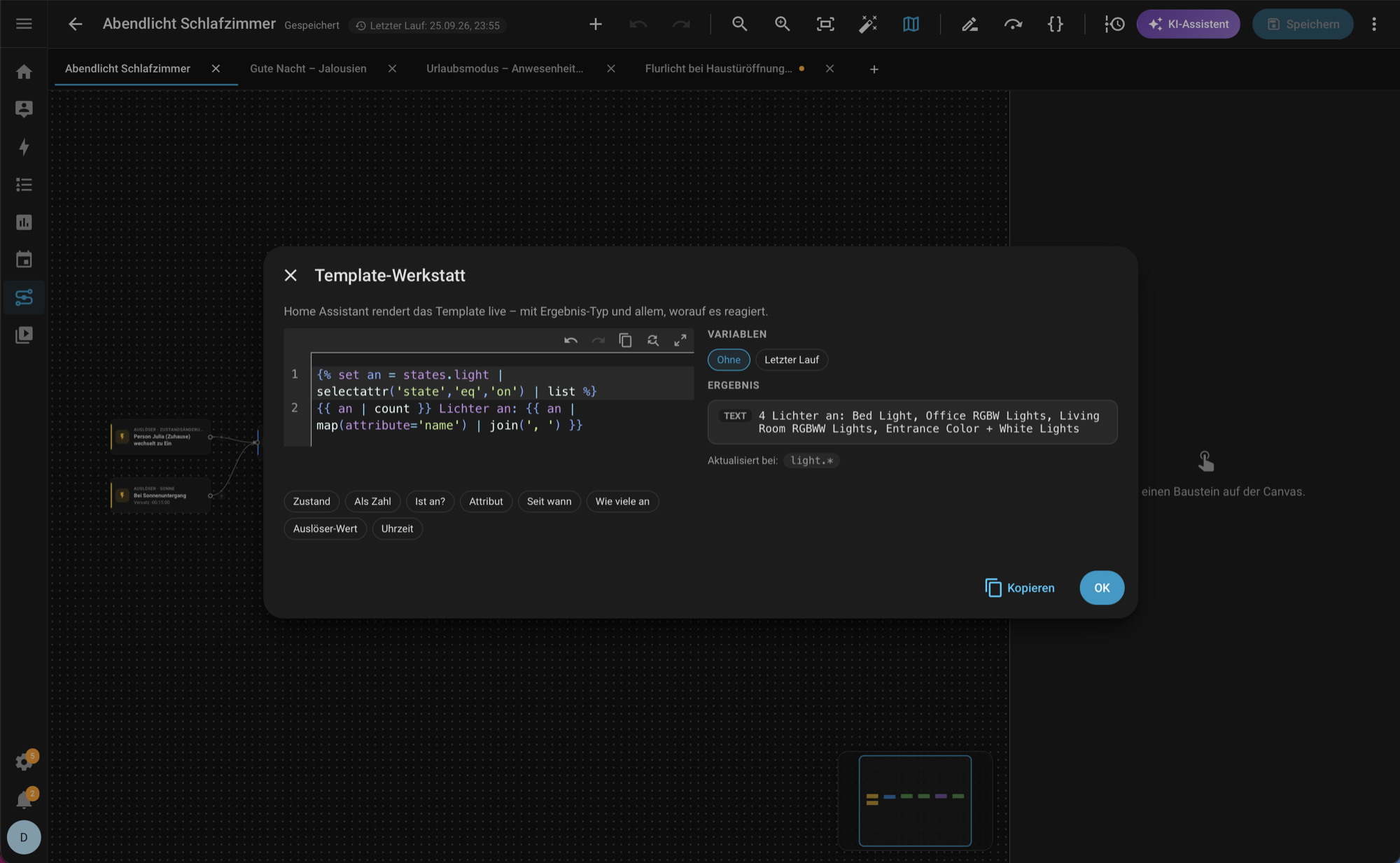Click the Kopieren button
Image resolution: width=1400 pixels, height=863 pixels.
click(1020, 588)
